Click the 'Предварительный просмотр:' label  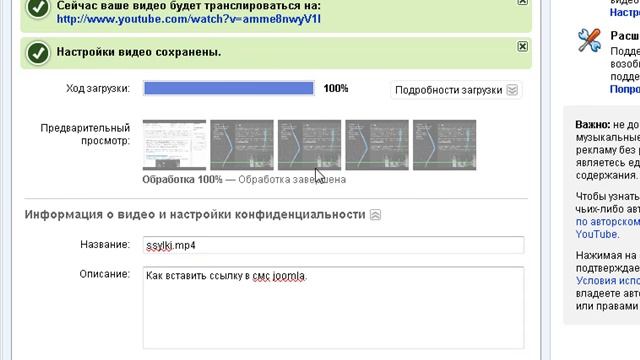pyautogui.click(x=85, y=134)
